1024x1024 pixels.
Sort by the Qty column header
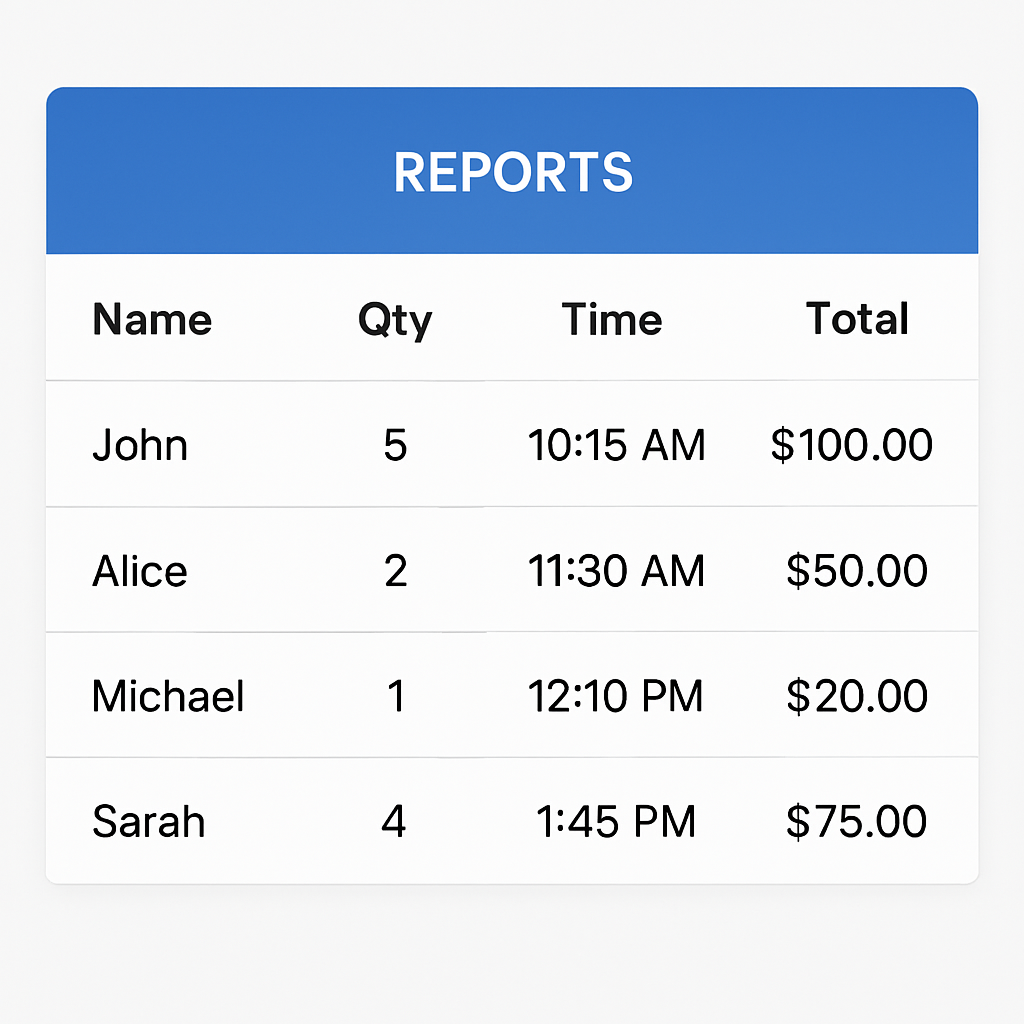(395, 321)
